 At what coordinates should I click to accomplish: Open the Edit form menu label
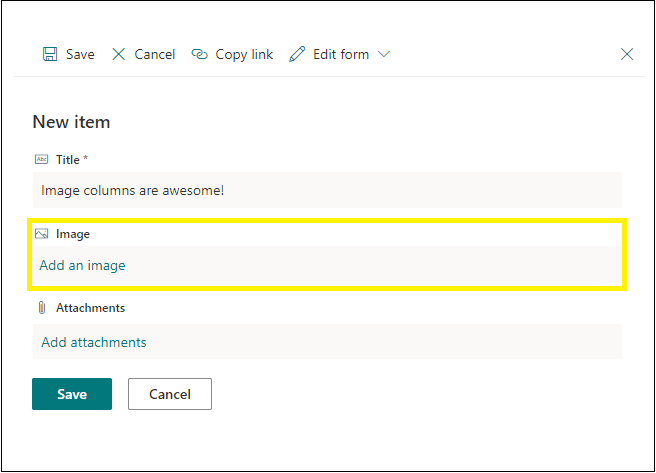pyautogui.click(x=341, y=54)
